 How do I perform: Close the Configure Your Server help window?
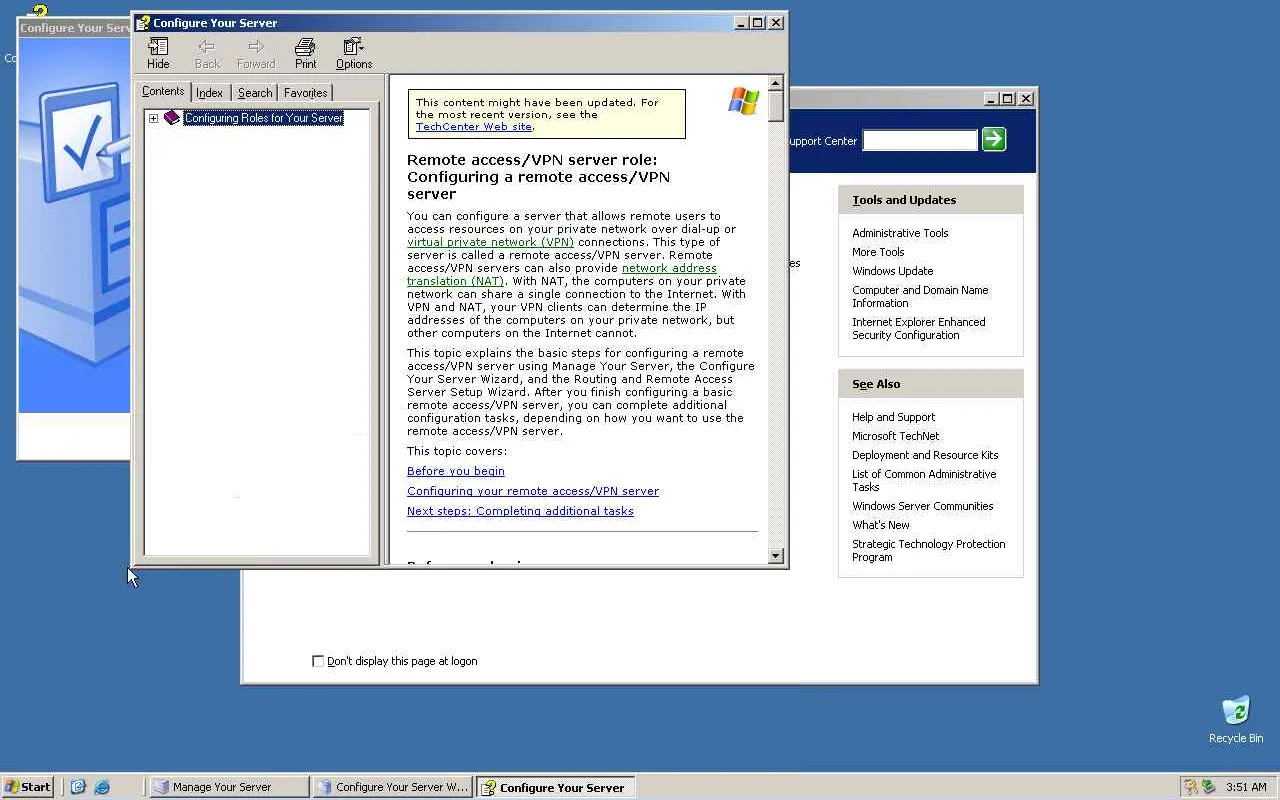pyautogui.click(x=776, y=22)
